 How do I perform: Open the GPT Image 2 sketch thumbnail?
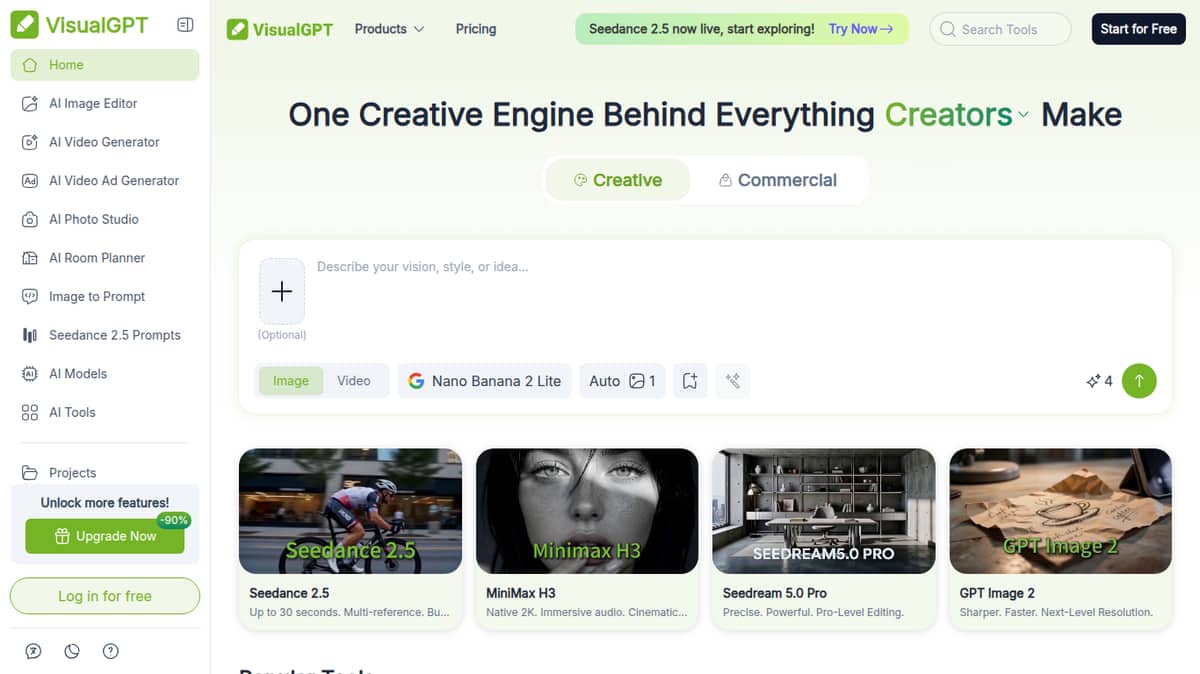1061,511
